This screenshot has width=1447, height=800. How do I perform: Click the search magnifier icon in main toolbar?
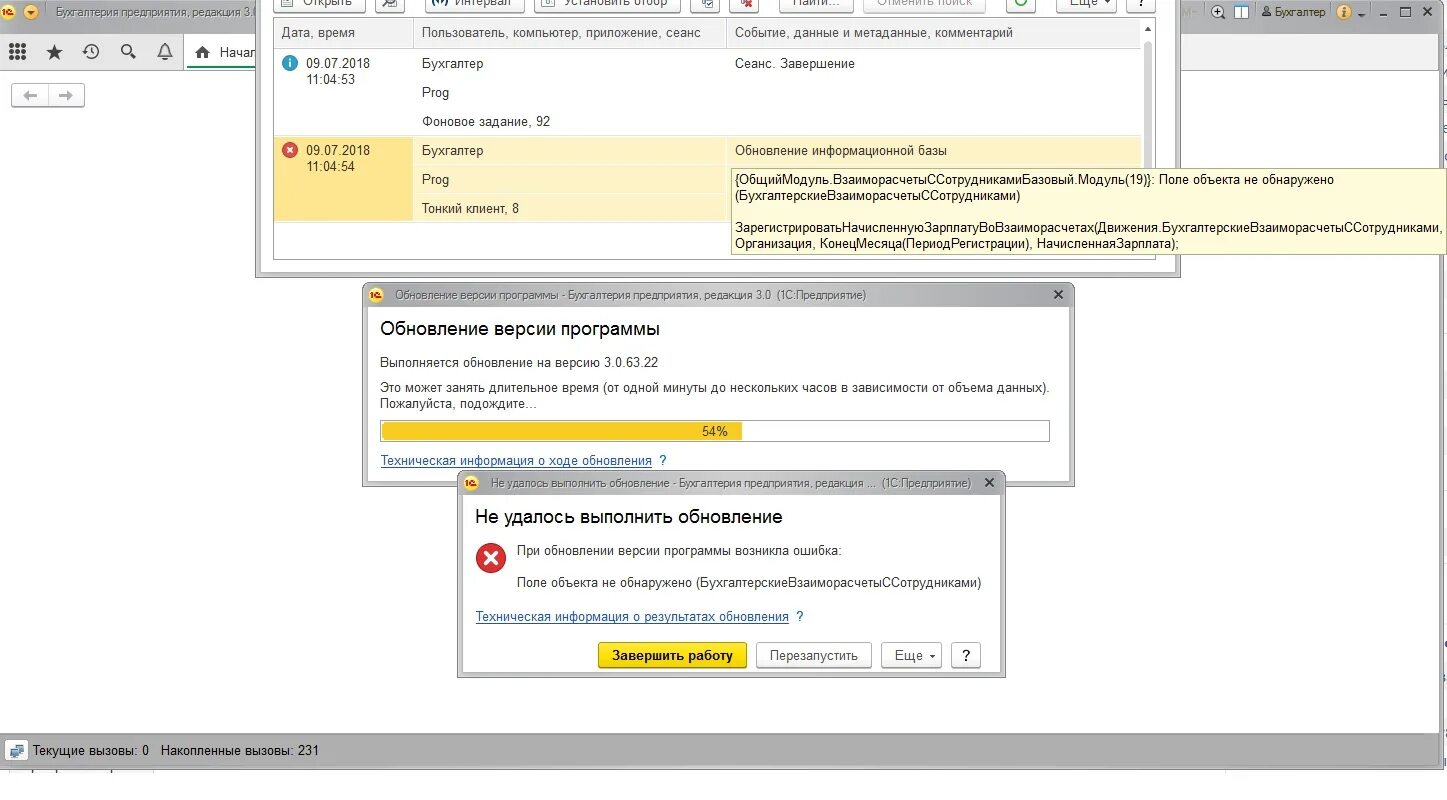128,52
